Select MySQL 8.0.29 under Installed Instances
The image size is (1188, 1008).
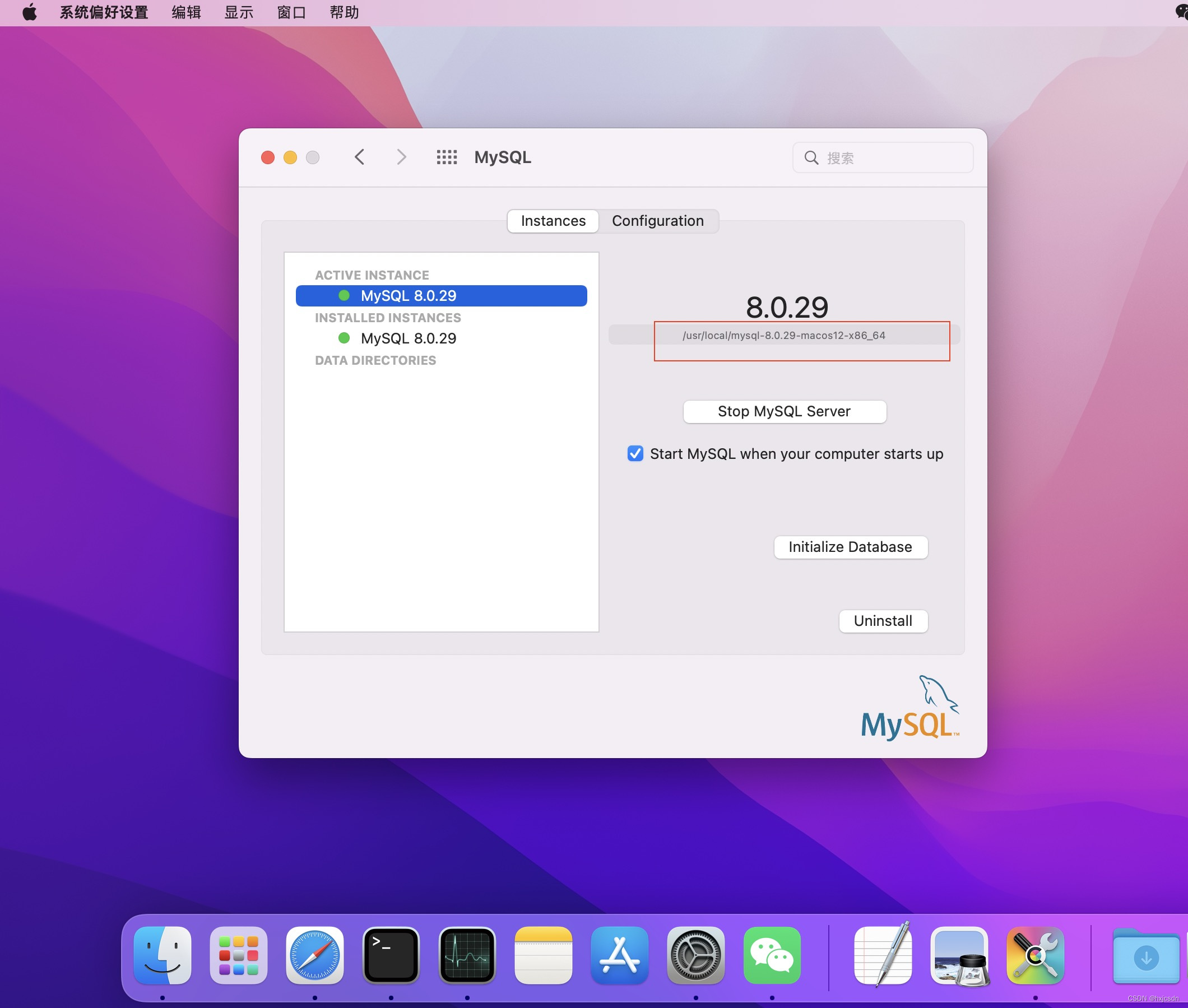coord(407,338)
